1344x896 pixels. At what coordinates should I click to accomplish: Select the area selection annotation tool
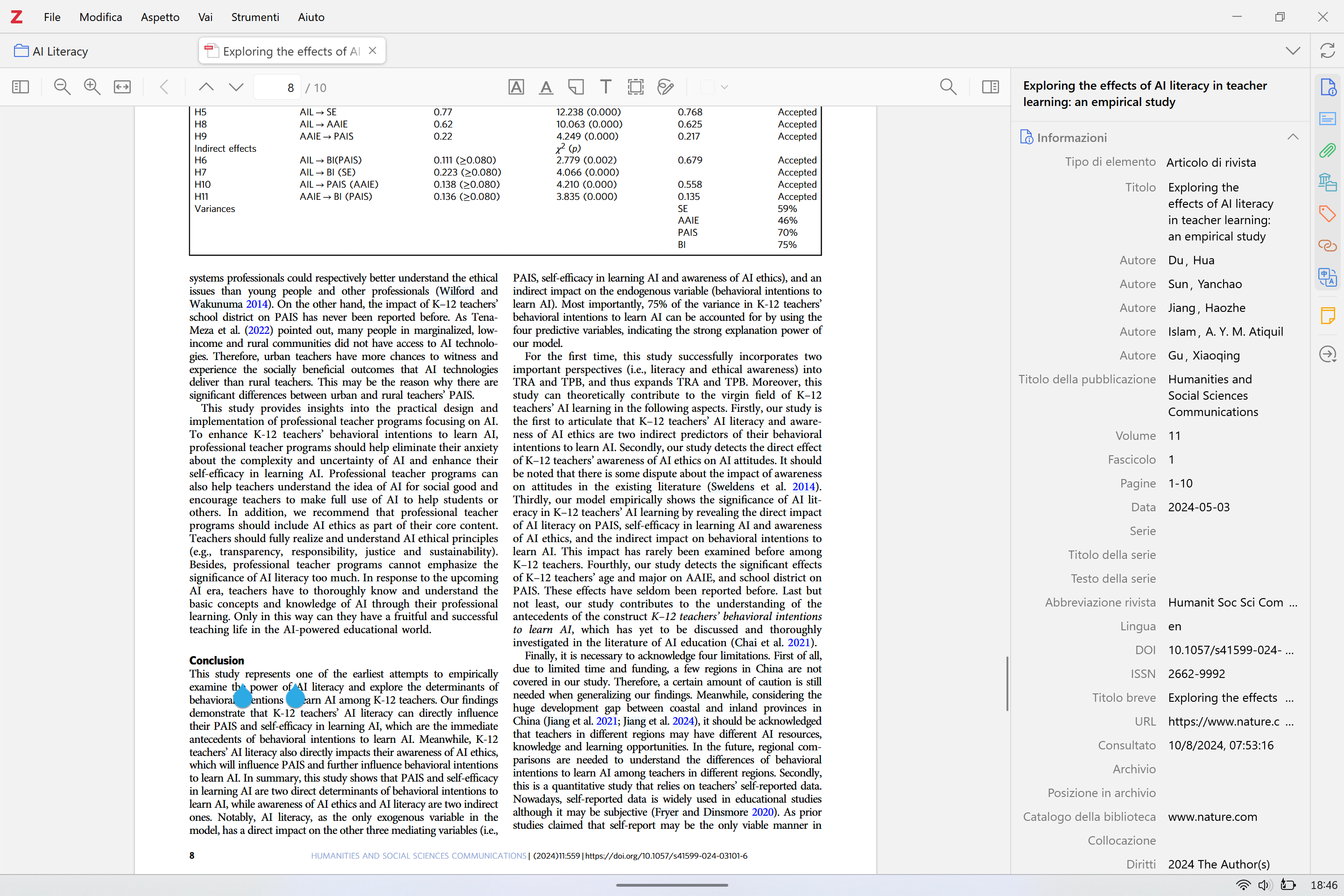tap(635, 87)
